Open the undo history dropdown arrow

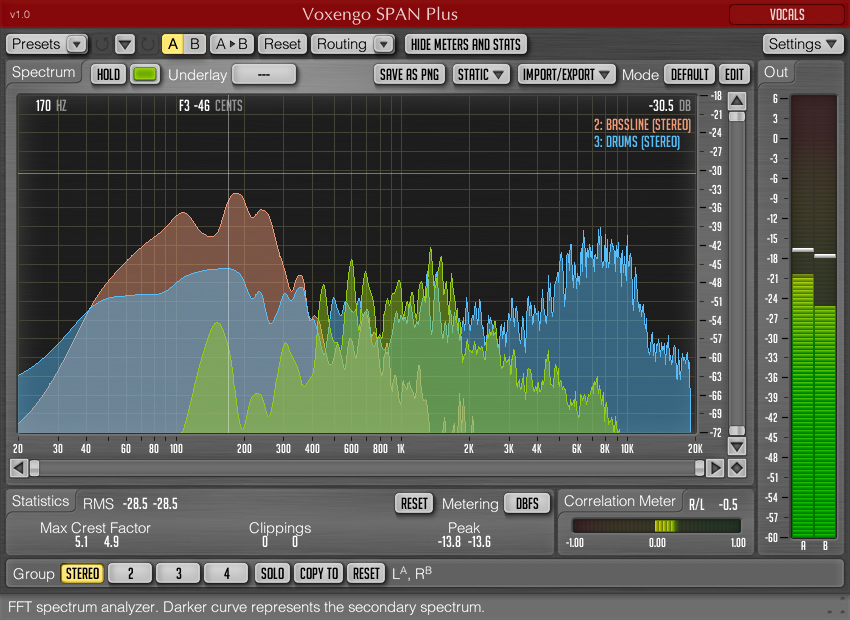click(125, 44)
